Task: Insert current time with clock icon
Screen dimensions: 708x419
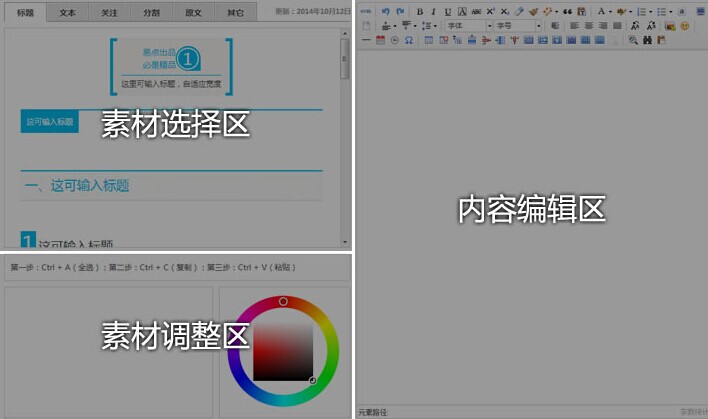Action: pos(395,40)
